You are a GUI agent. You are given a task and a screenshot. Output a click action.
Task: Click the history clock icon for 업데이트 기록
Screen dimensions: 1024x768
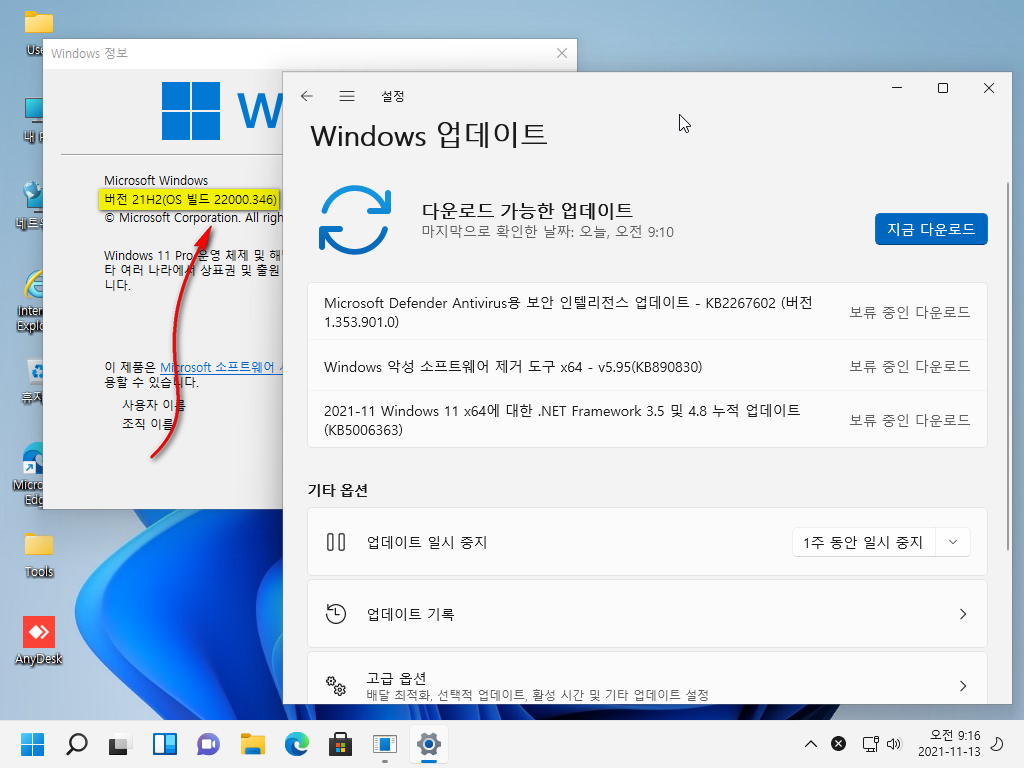336,614
